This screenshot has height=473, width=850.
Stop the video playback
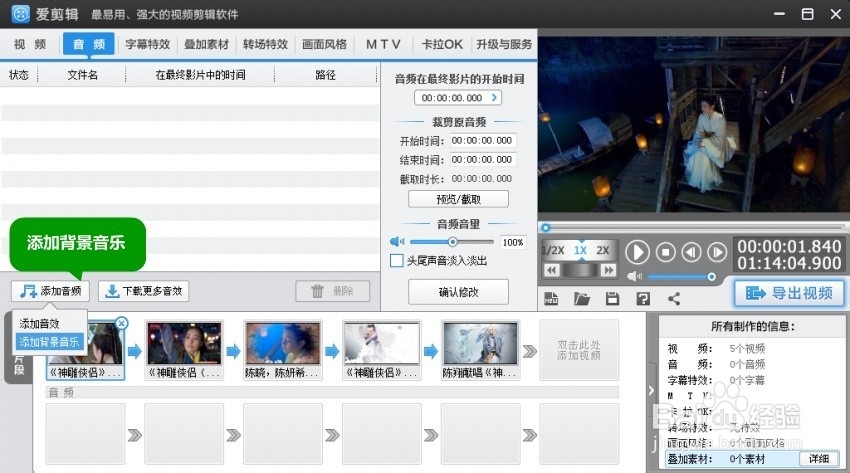[665, 252]
